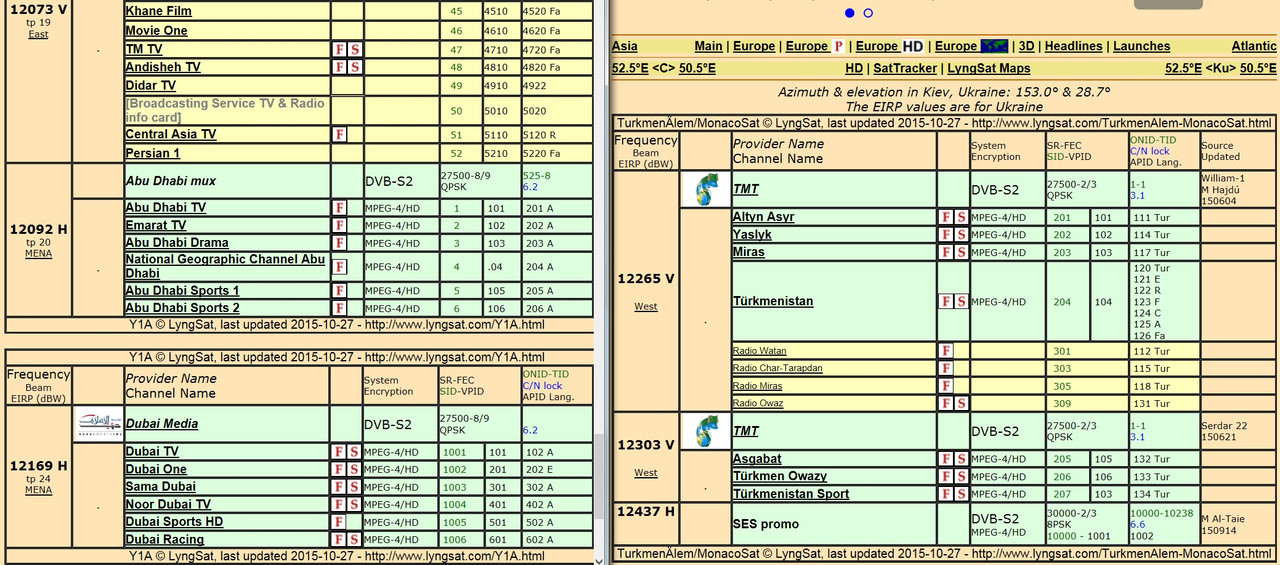This screenshot has width=1280, height=565.
Task: Click the S icon in Sama Dubai row
Action: point(355,487)
